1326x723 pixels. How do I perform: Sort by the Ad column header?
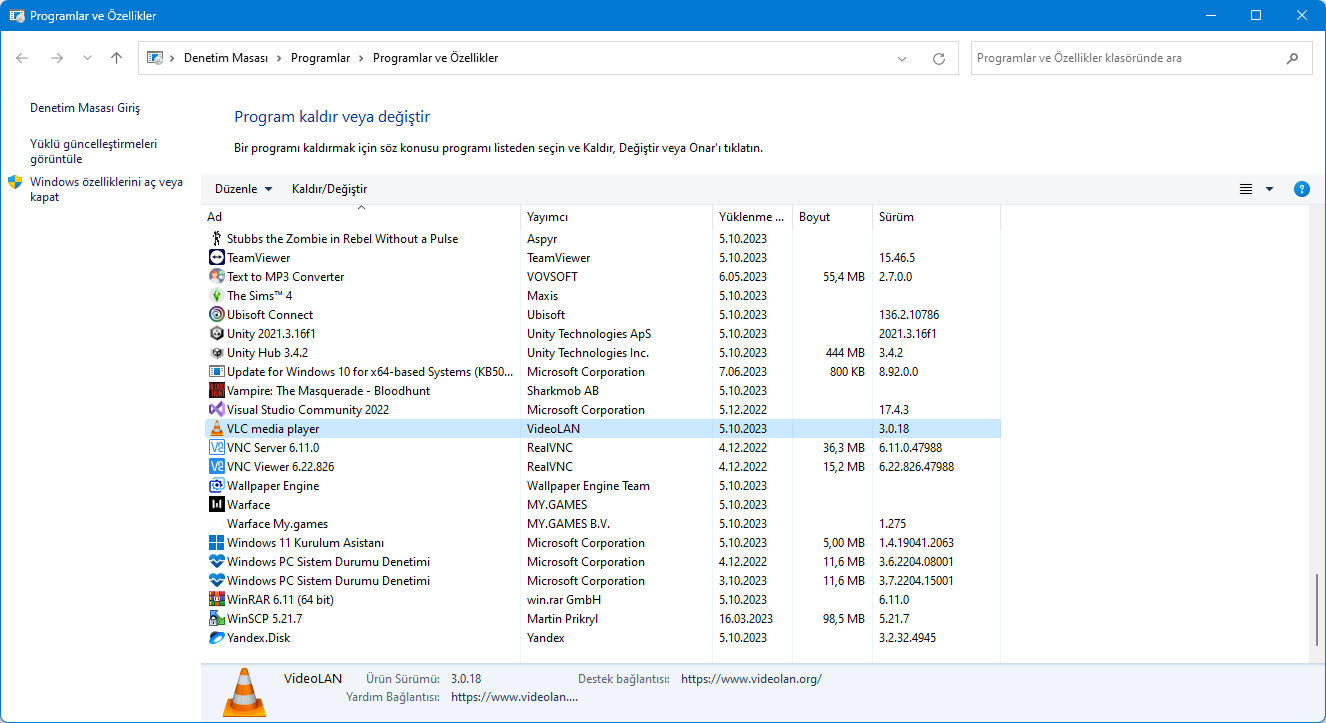tap(361, 217)
